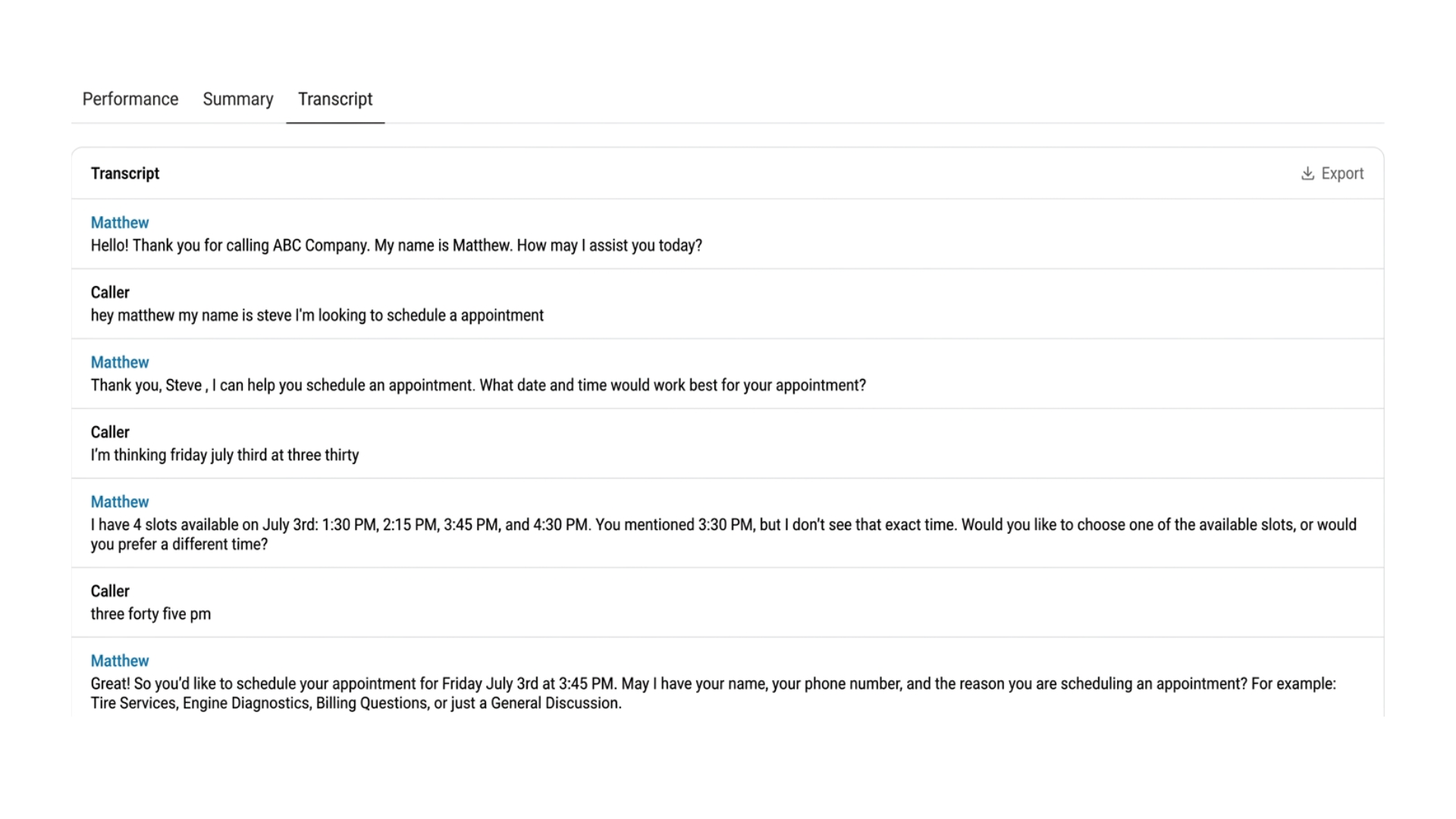Click the second Caller label
The height and width of the screenshot is (819, 1456).
(x=110, y=432)
